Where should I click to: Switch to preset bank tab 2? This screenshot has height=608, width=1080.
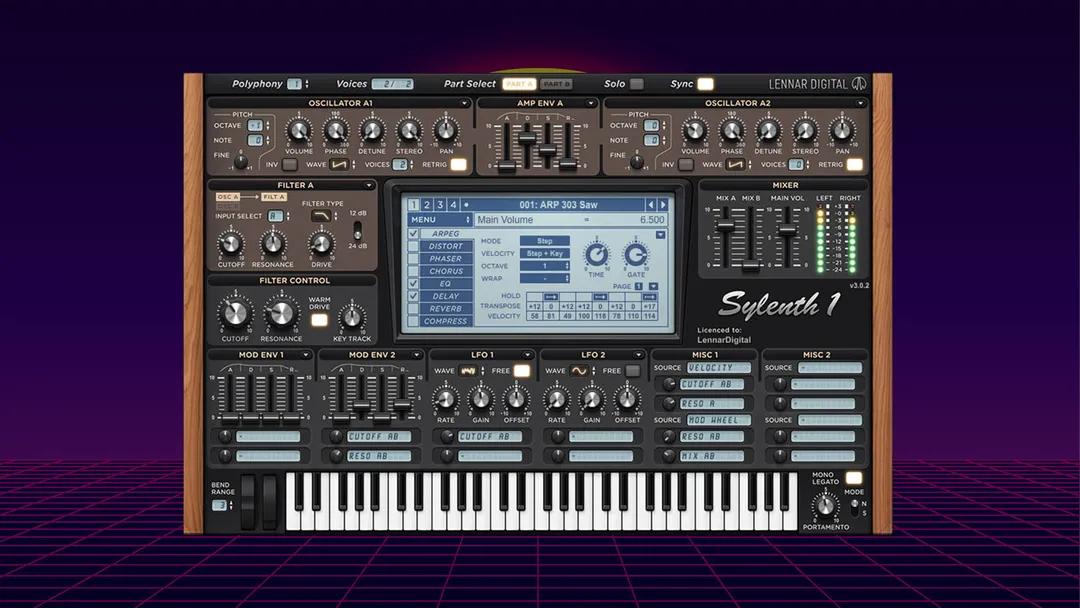pos(426,205)
